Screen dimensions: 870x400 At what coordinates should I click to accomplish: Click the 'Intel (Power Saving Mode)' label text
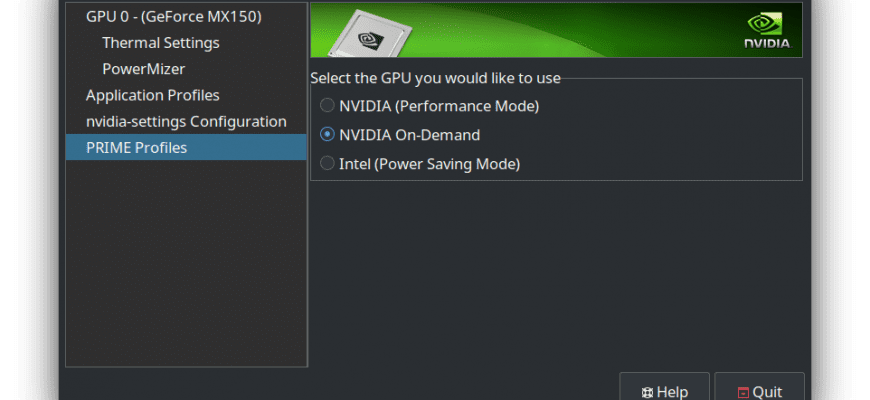(429, 164)
